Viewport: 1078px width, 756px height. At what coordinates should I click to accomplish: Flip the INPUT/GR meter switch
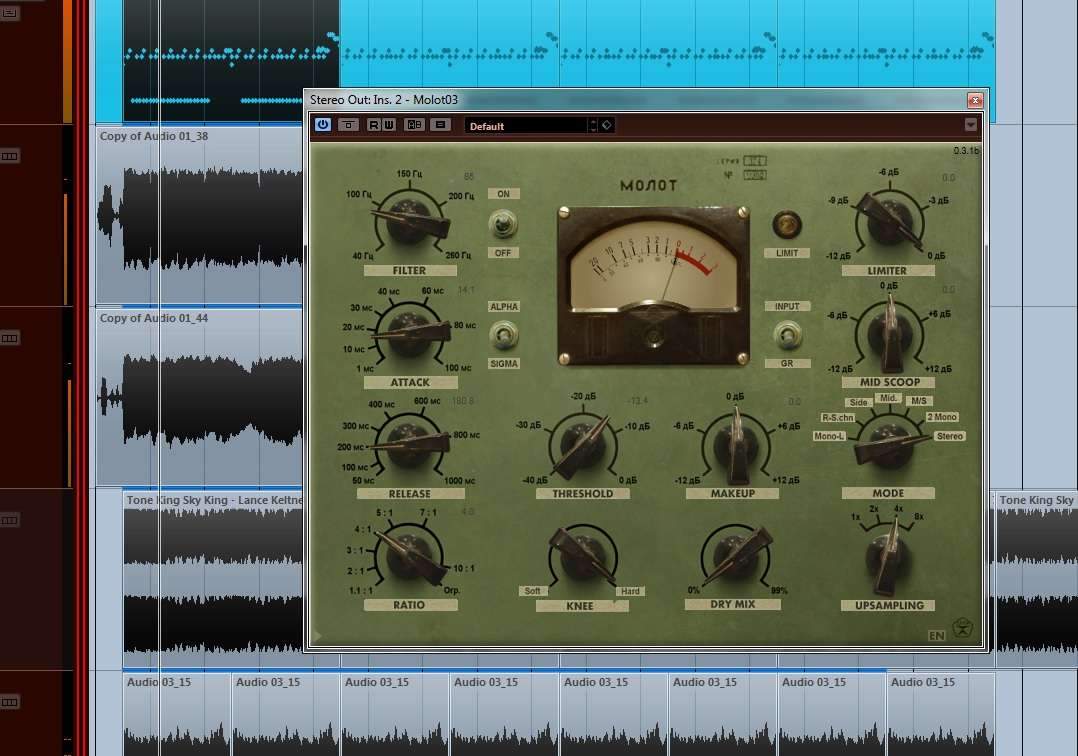(x=787, y=335)
